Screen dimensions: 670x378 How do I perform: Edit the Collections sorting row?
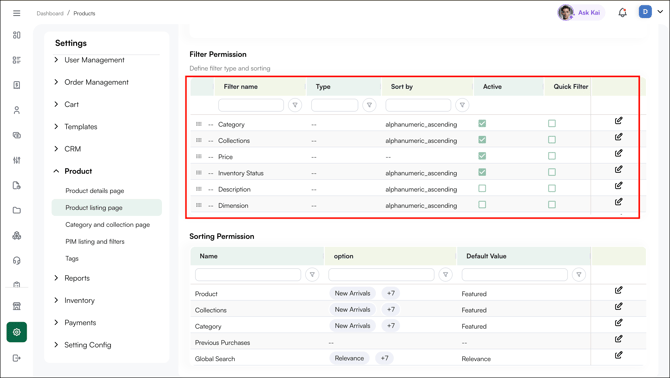click(x=618, y=307)
